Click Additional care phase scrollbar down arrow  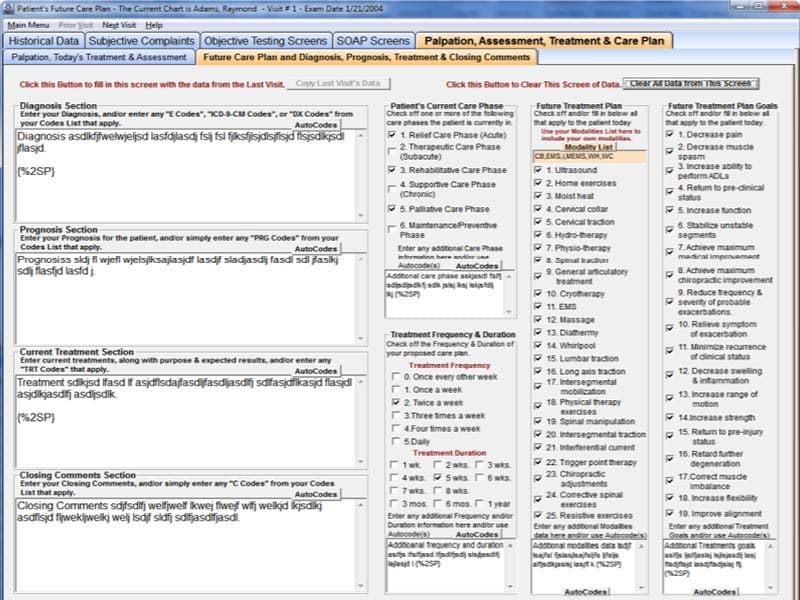(x=509, y=311)
